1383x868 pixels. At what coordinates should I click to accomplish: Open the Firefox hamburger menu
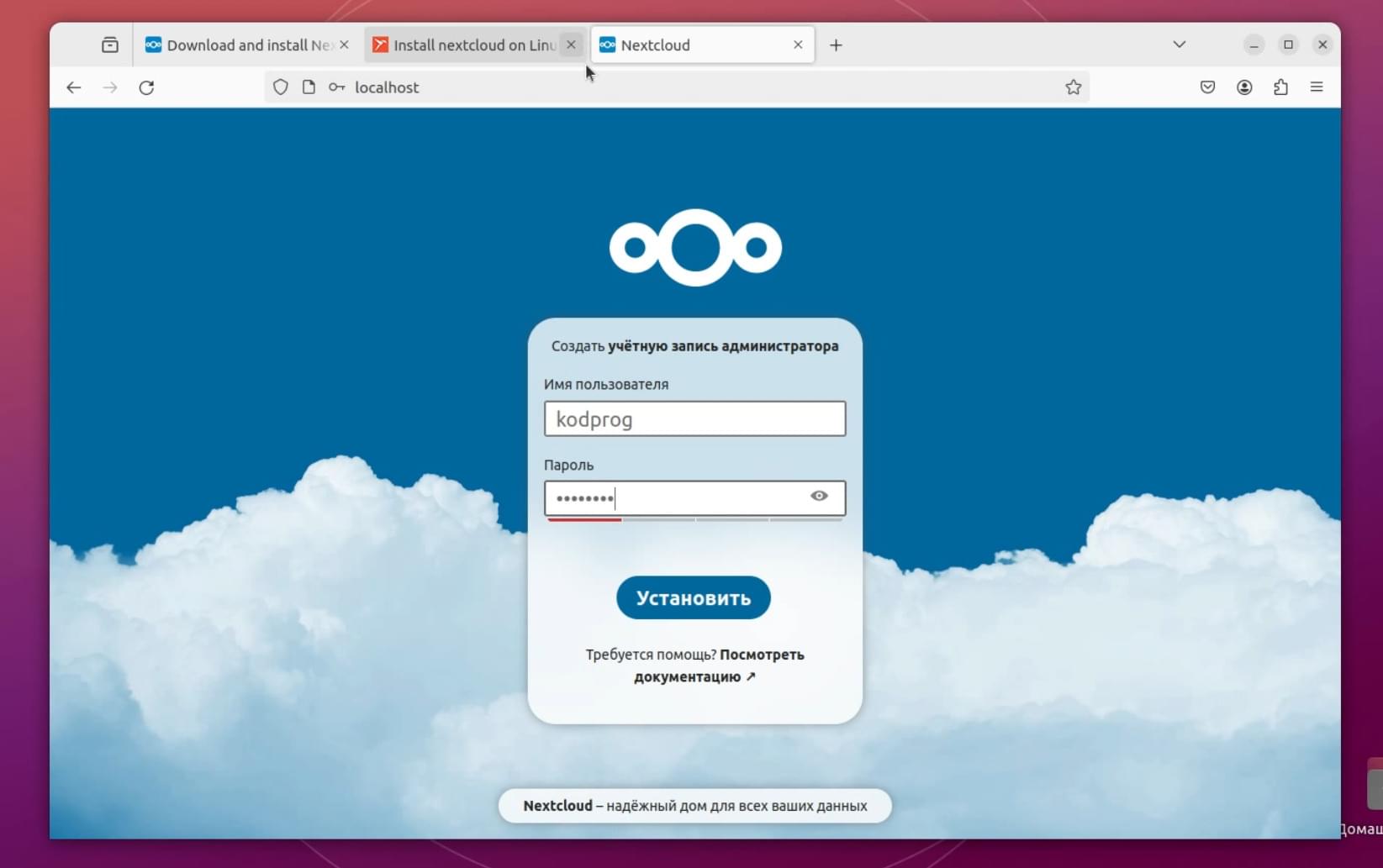pos(1317,87)
